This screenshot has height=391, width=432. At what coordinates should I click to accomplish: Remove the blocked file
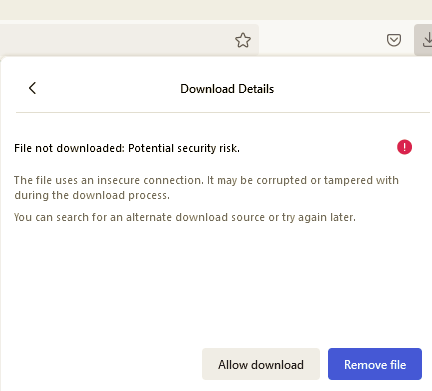(x=375, y=364)
